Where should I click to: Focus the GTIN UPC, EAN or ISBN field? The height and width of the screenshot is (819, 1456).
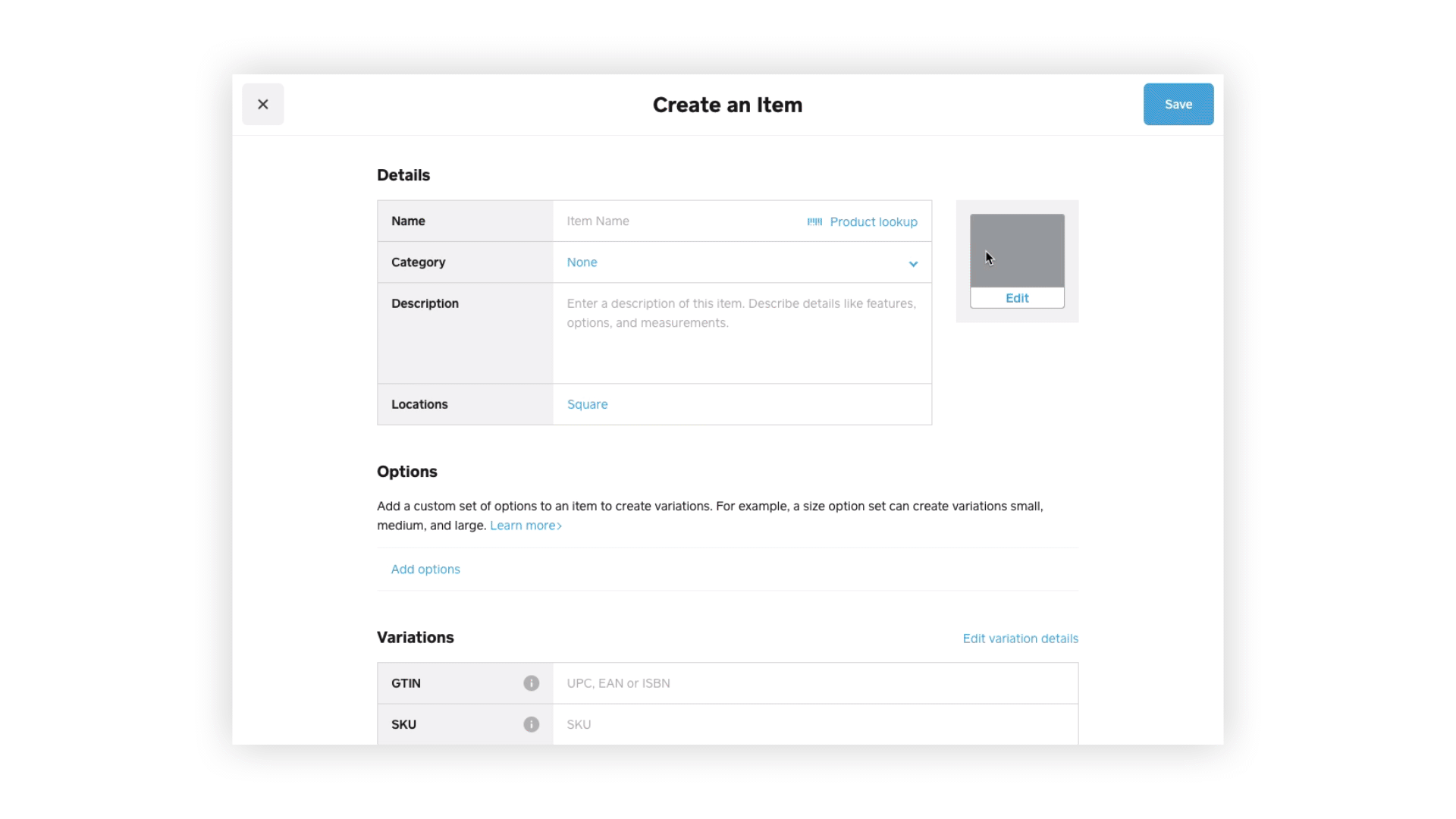(x=815, y=683)
